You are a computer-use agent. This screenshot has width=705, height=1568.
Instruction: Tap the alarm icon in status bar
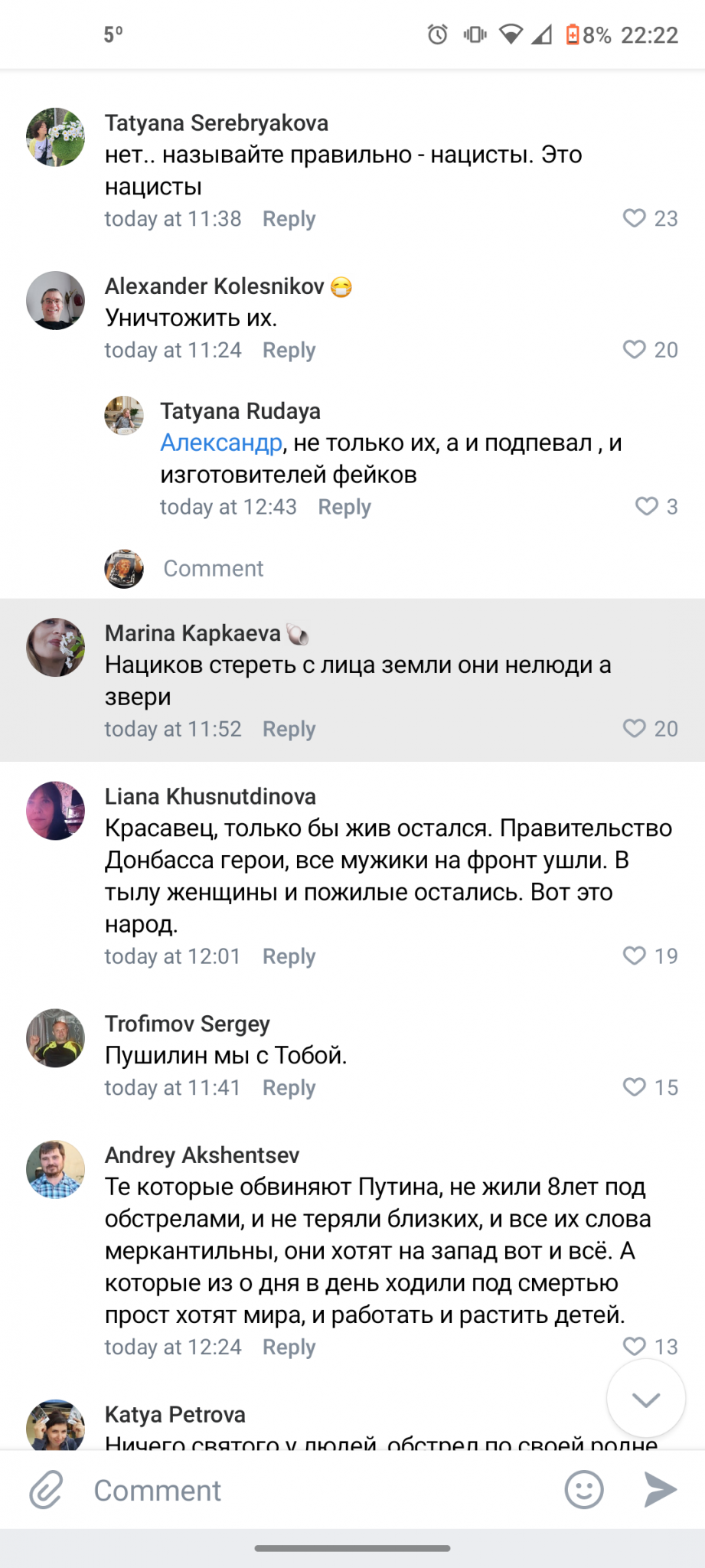[437, 34]
